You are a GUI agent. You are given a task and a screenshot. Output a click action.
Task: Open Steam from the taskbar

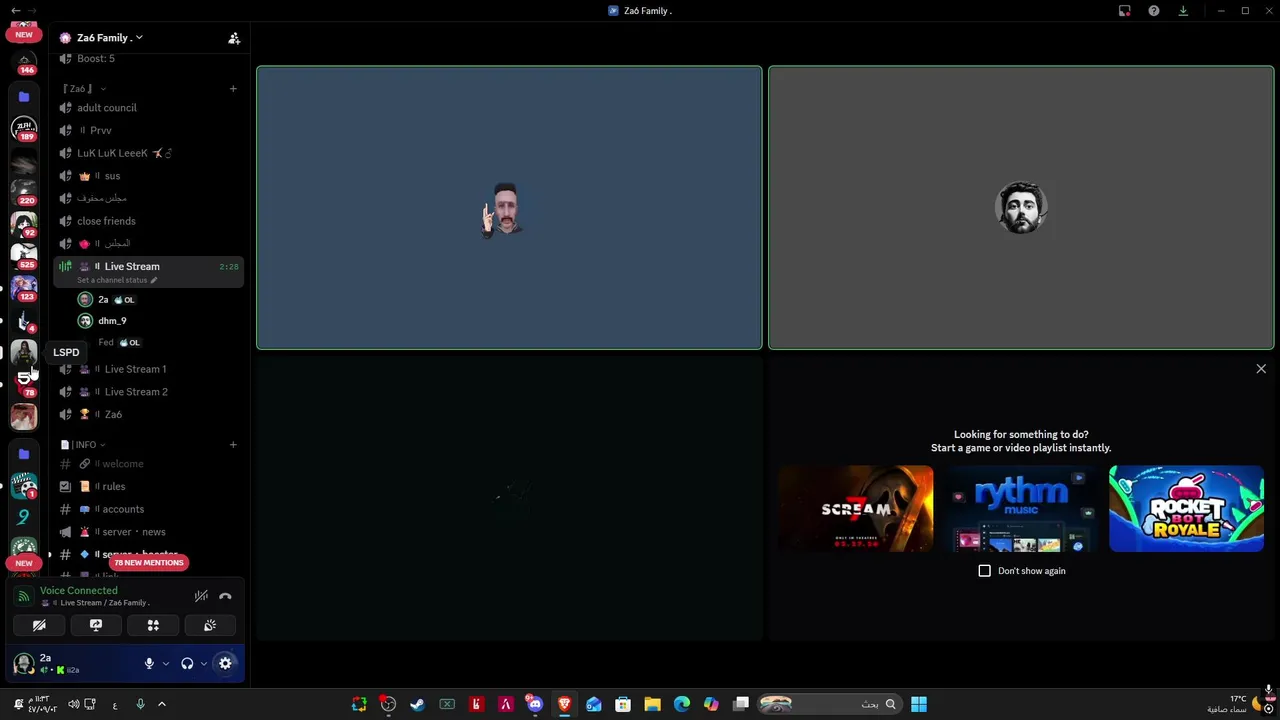click(x=418, y=704)
